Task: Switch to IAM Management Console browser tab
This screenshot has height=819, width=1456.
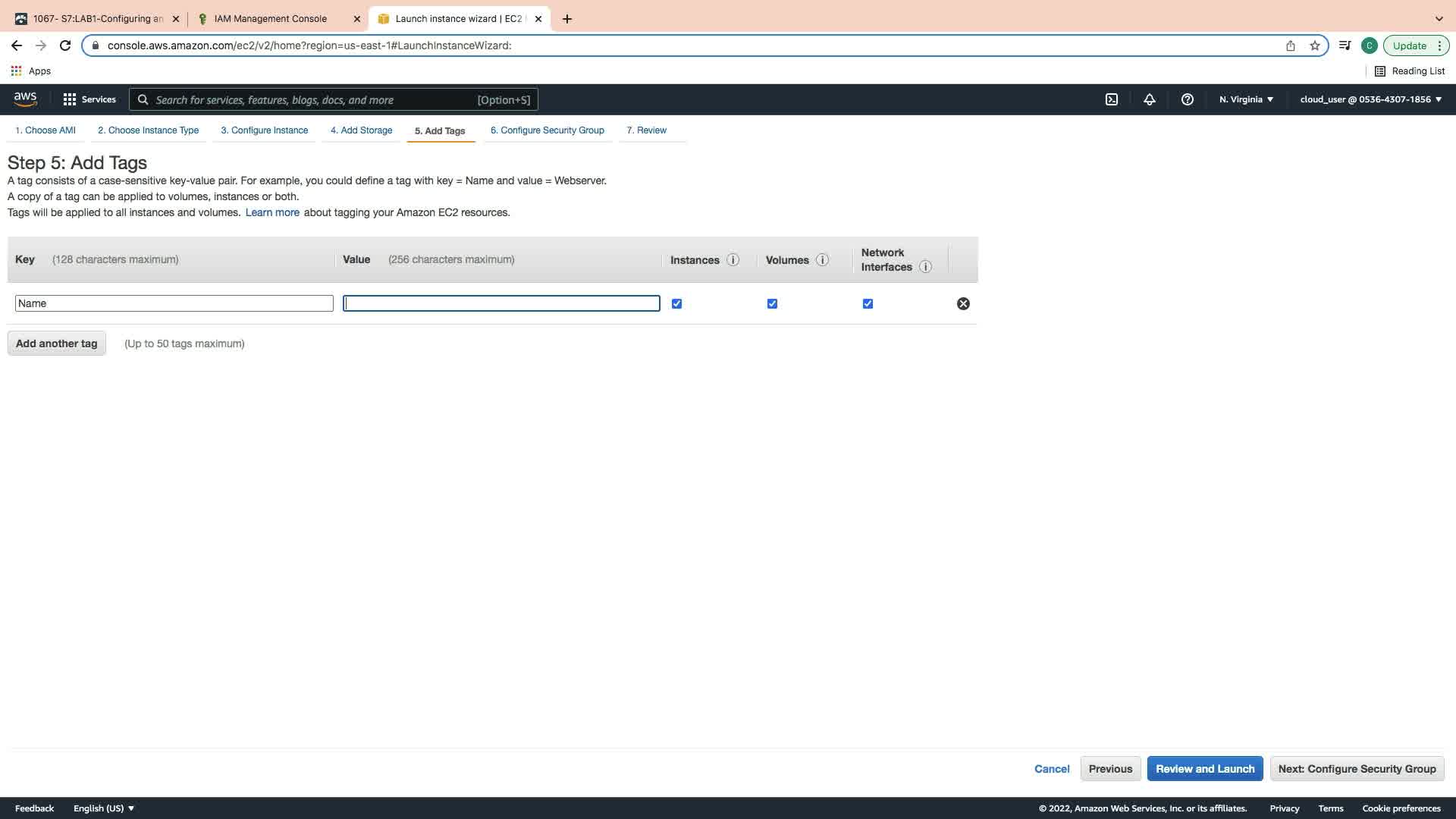Action: tap(271, 19)
